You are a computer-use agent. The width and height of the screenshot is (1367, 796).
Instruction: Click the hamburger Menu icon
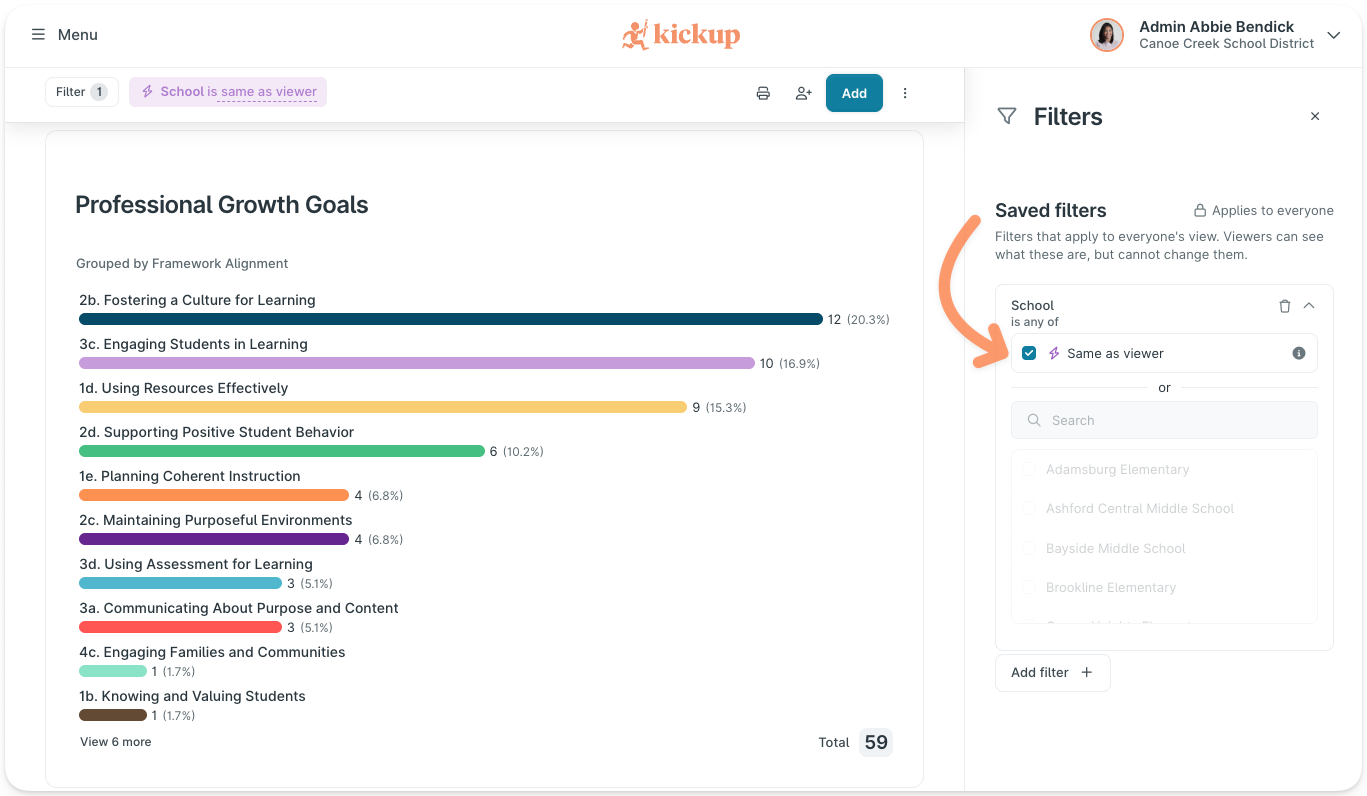click(x=38, y=35)
